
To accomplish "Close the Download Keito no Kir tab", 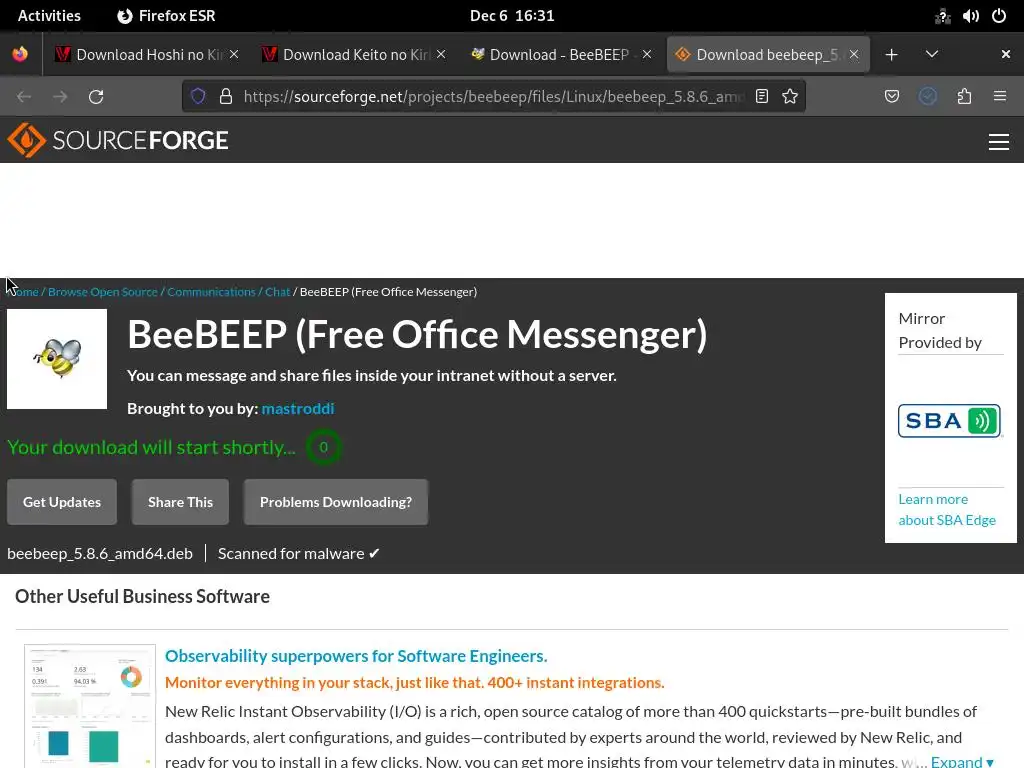I will (441, 54).
